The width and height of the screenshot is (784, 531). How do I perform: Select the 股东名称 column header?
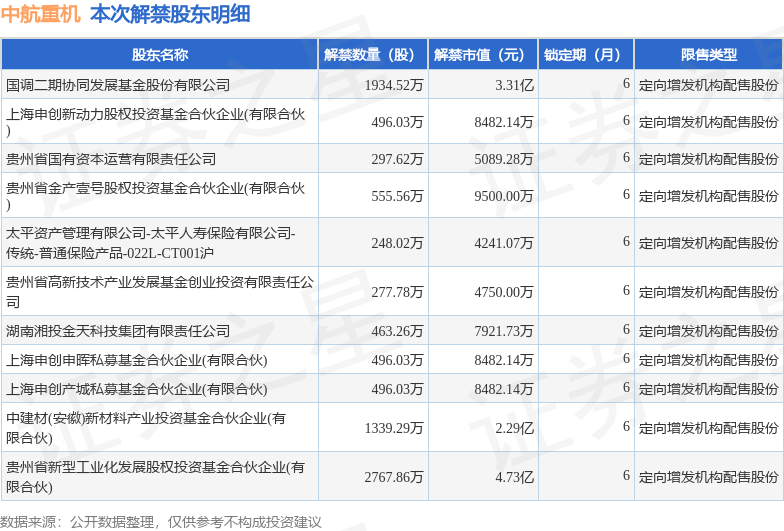[160, 54]
